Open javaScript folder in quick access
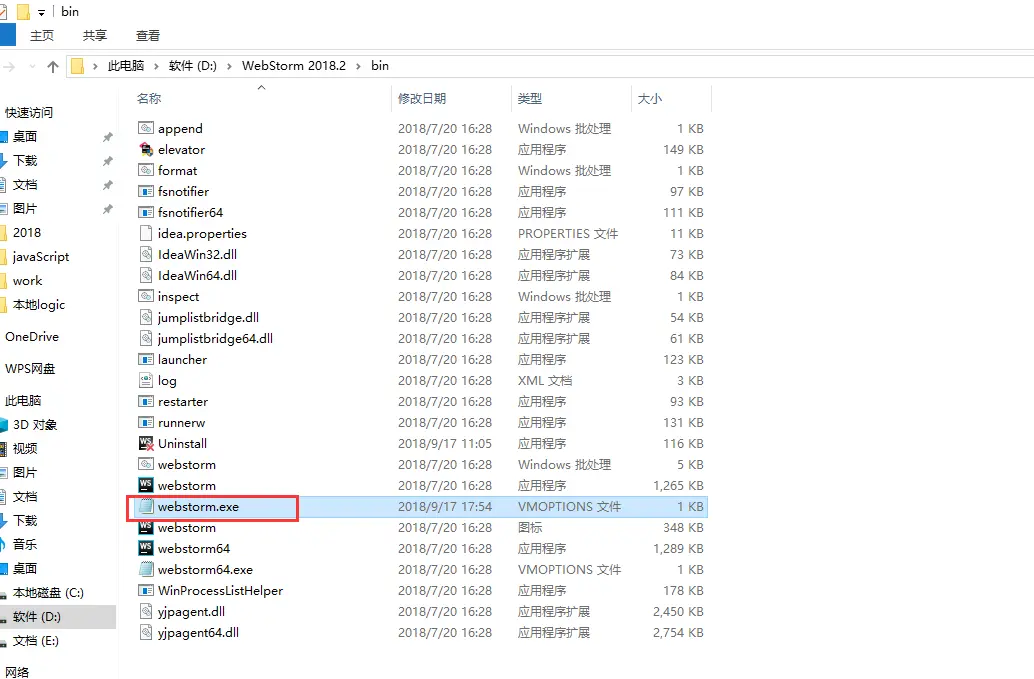The width and height of the screenshot is (1034, 679). (41, 256)
